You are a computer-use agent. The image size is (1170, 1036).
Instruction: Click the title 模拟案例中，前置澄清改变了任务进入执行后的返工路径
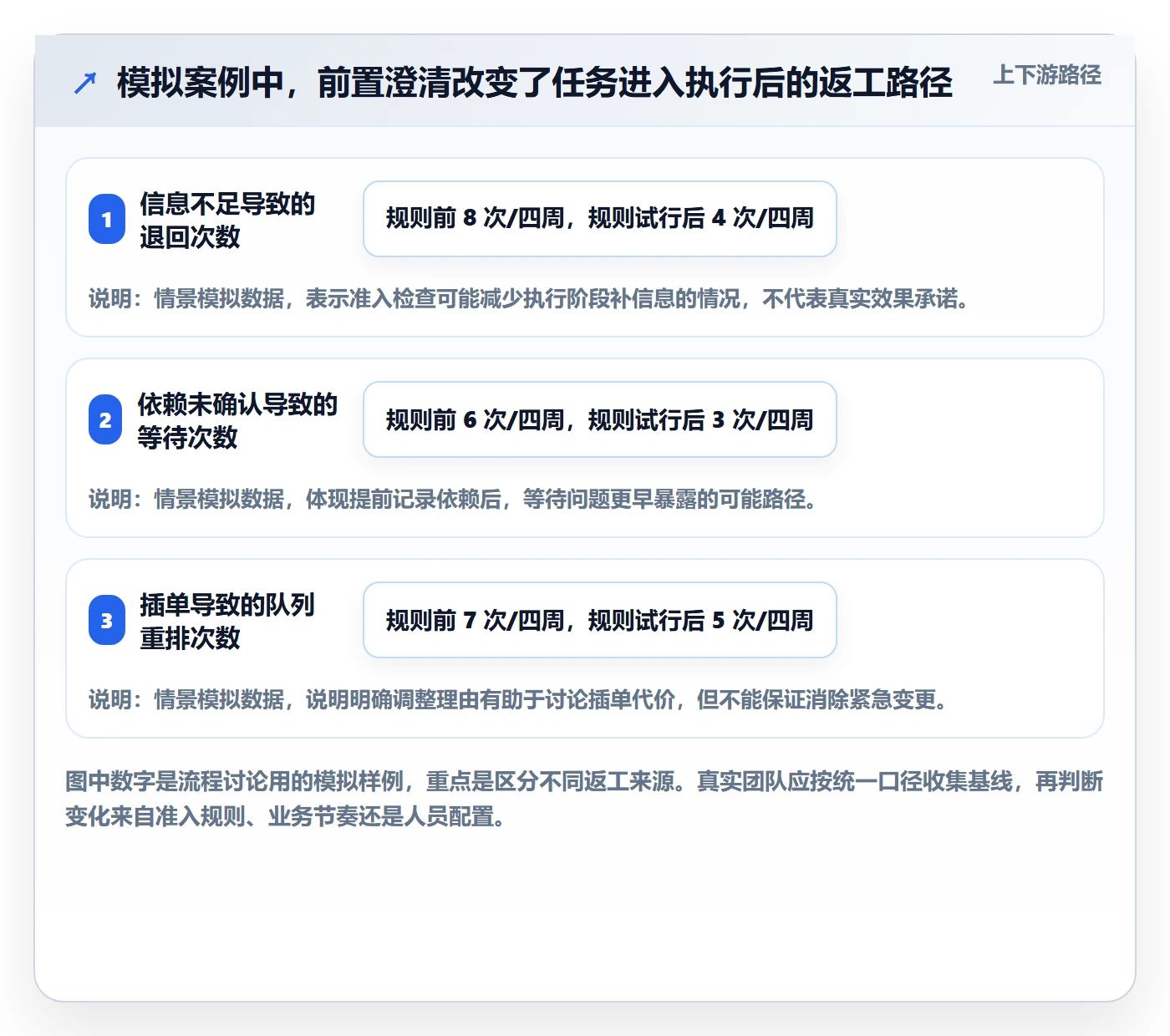tap(535, 82)
